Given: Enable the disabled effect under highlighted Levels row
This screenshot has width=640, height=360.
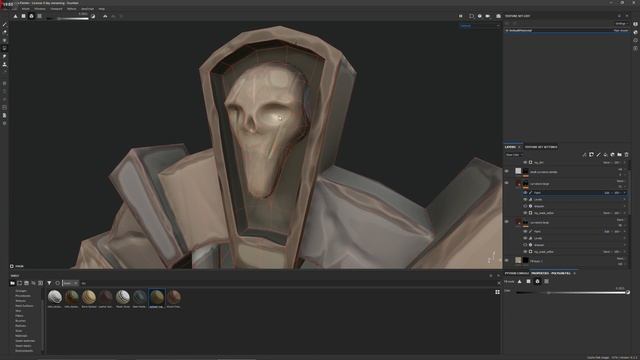Looking at the screenshot, I should [525, 206].
